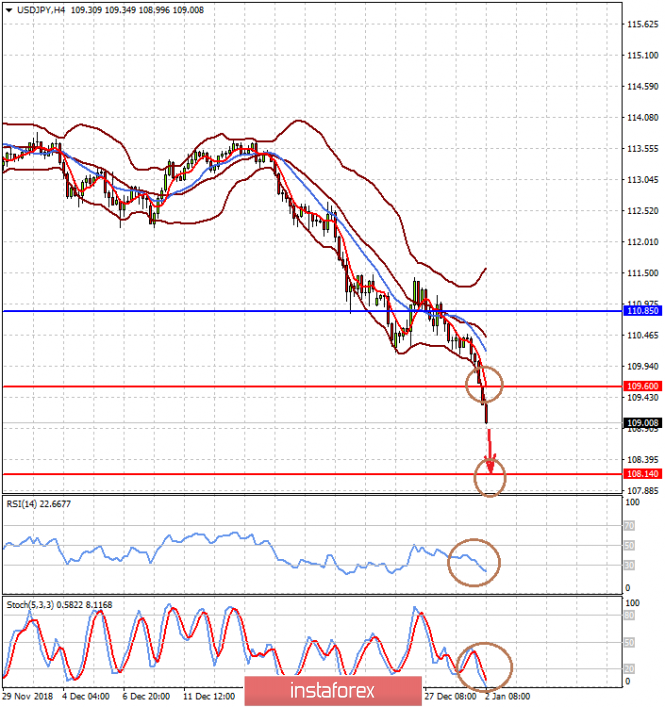This screenshot has height=707, width=665.
Task: Click the black current price 109.008 label
Action: pos(641,423)
